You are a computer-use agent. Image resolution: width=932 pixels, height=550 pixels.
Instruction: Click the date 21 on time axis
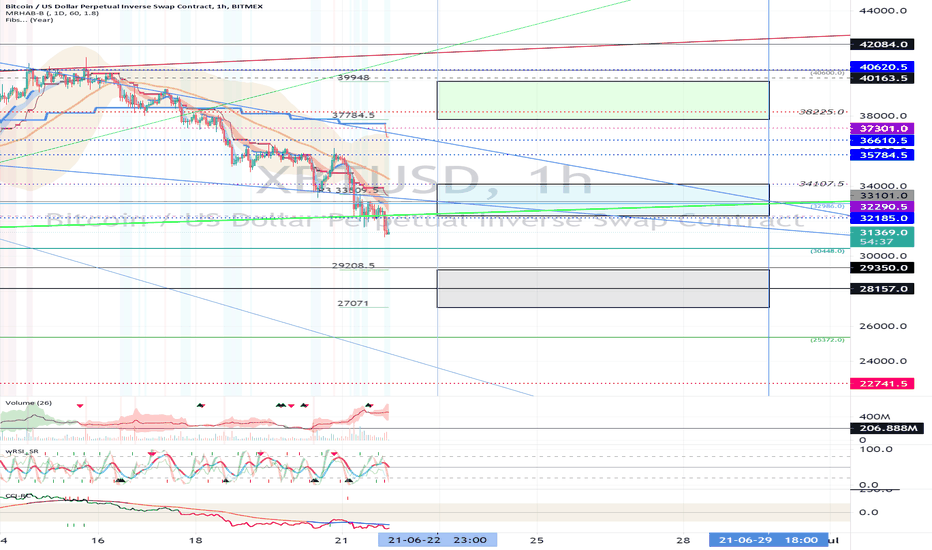point(341,540)
